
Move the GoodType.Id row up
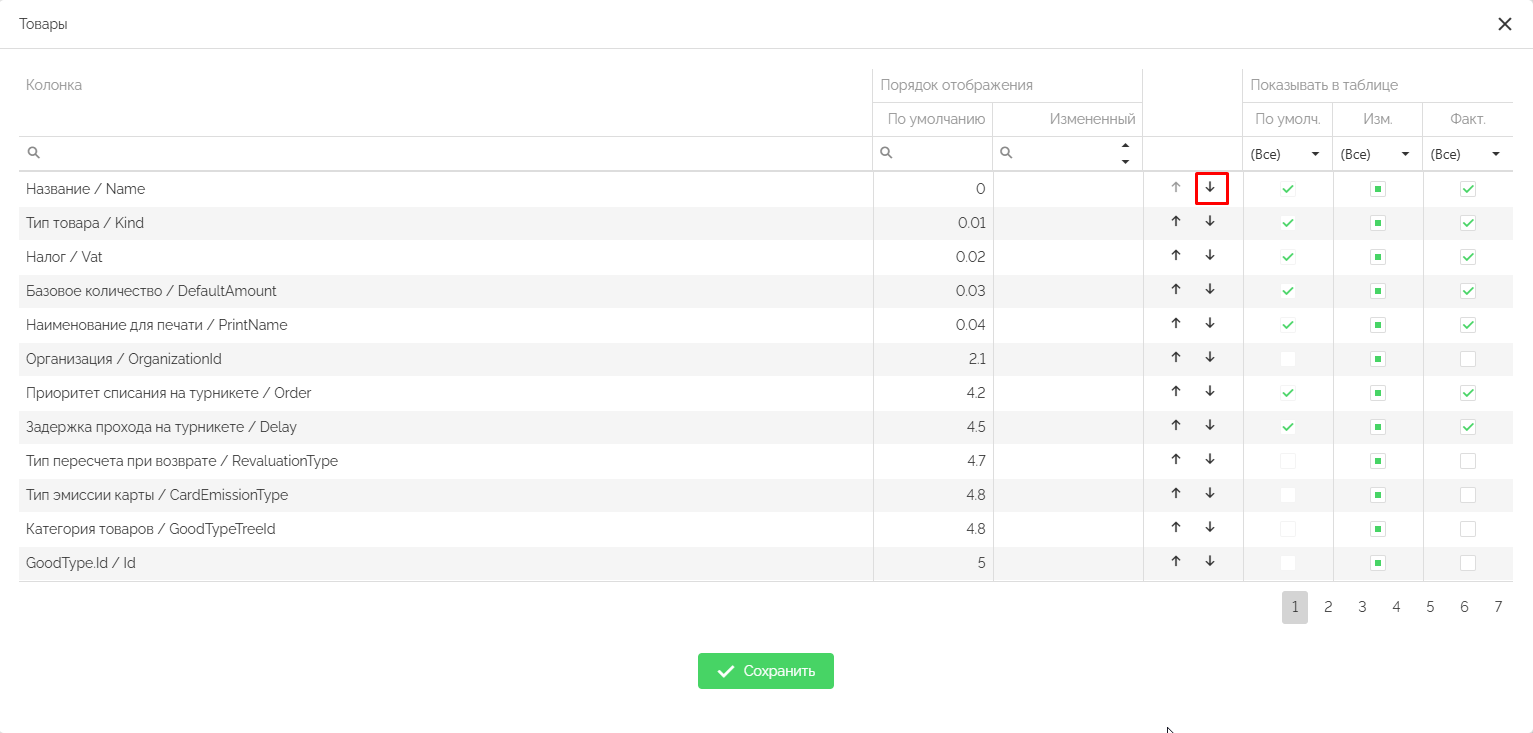[x=1176, y=562]
